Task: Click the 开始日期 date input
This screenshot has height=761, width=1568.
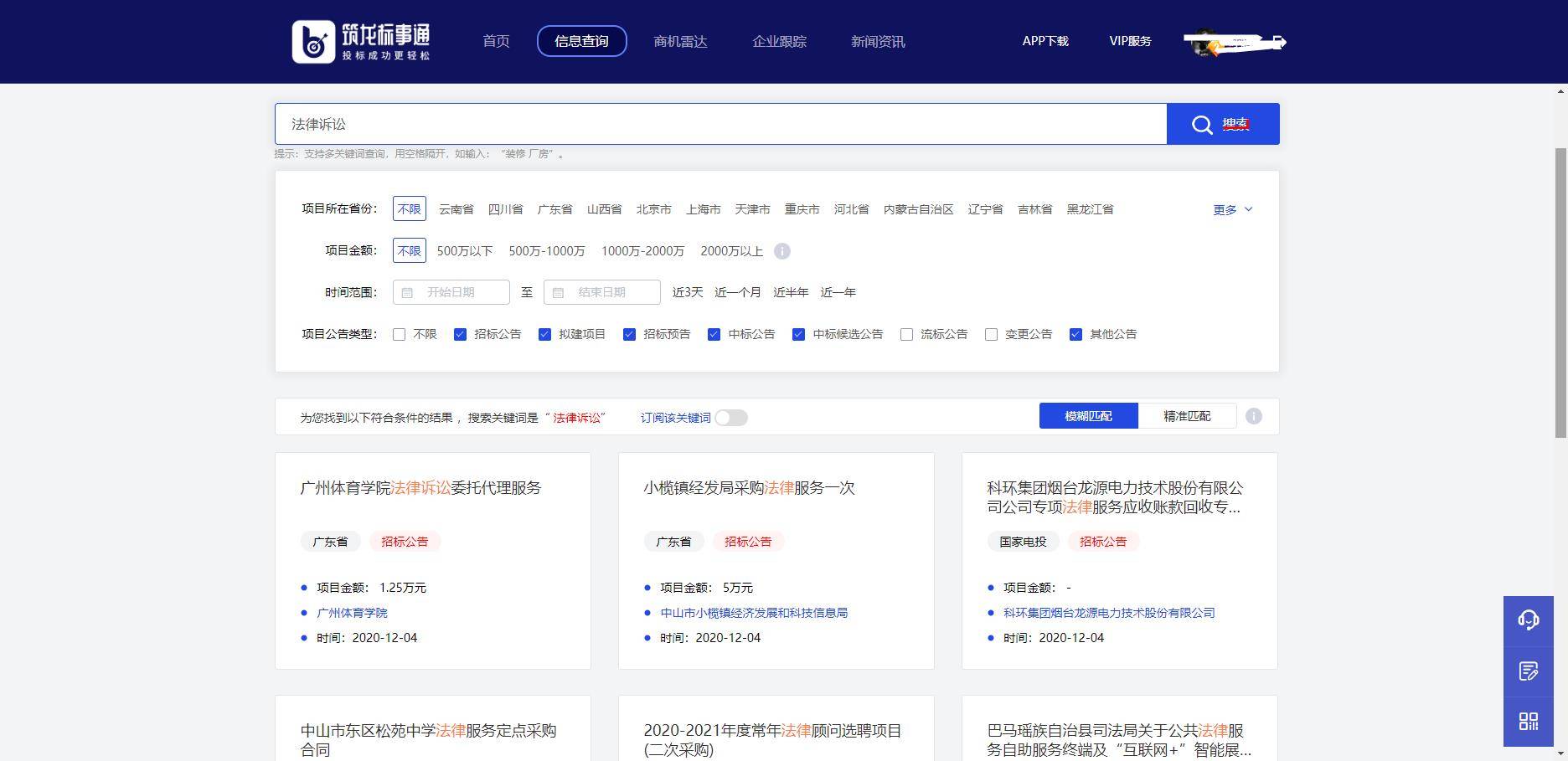Action: [x=451, y=292]
